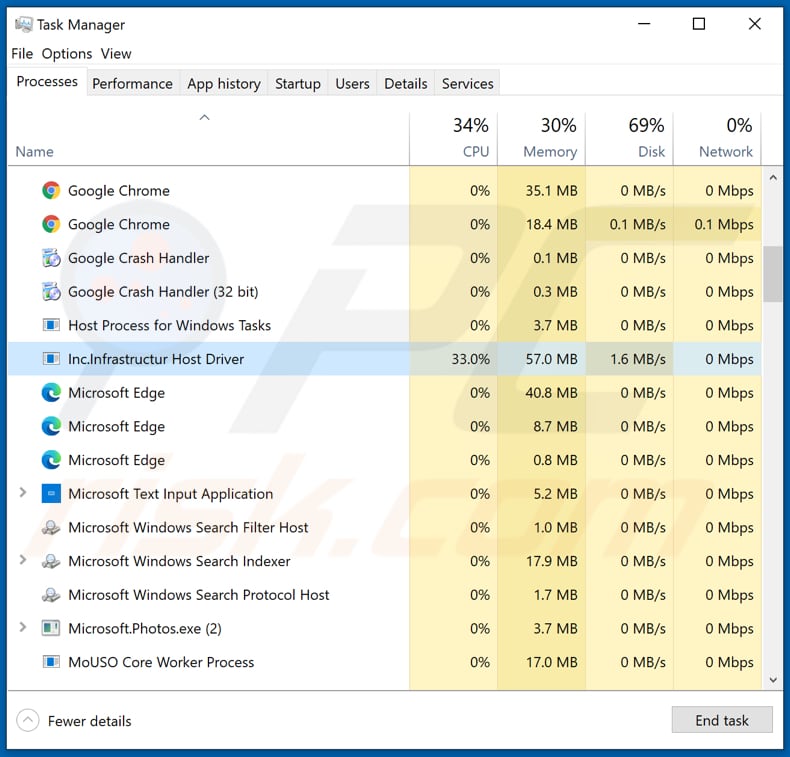Click the End task button
This screenshot has height=757, width=790.
click(x=722, y=720)
